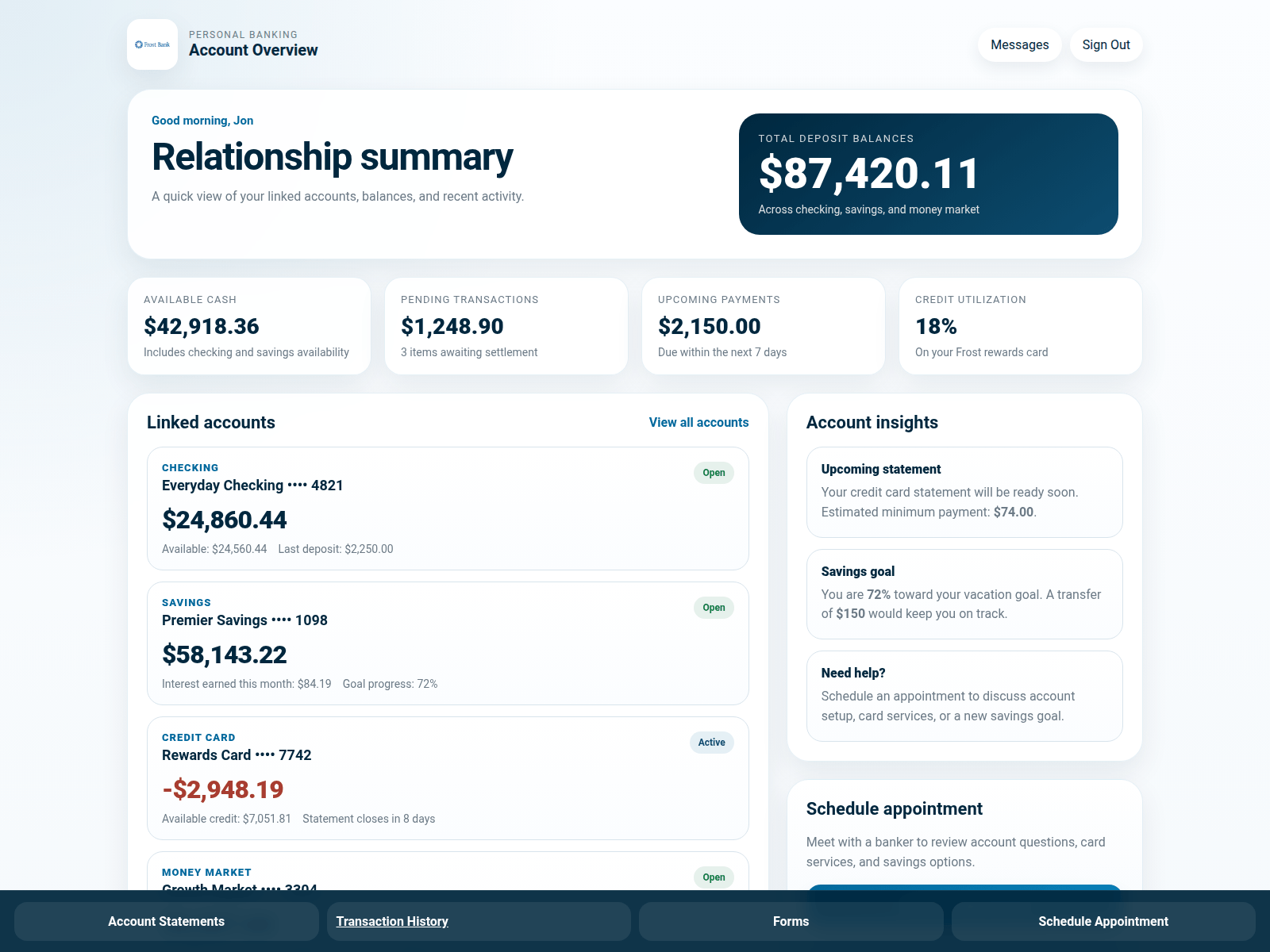1270x952 pixels.
Task: Open the Savings goal insight
Action: pos(964,594)
